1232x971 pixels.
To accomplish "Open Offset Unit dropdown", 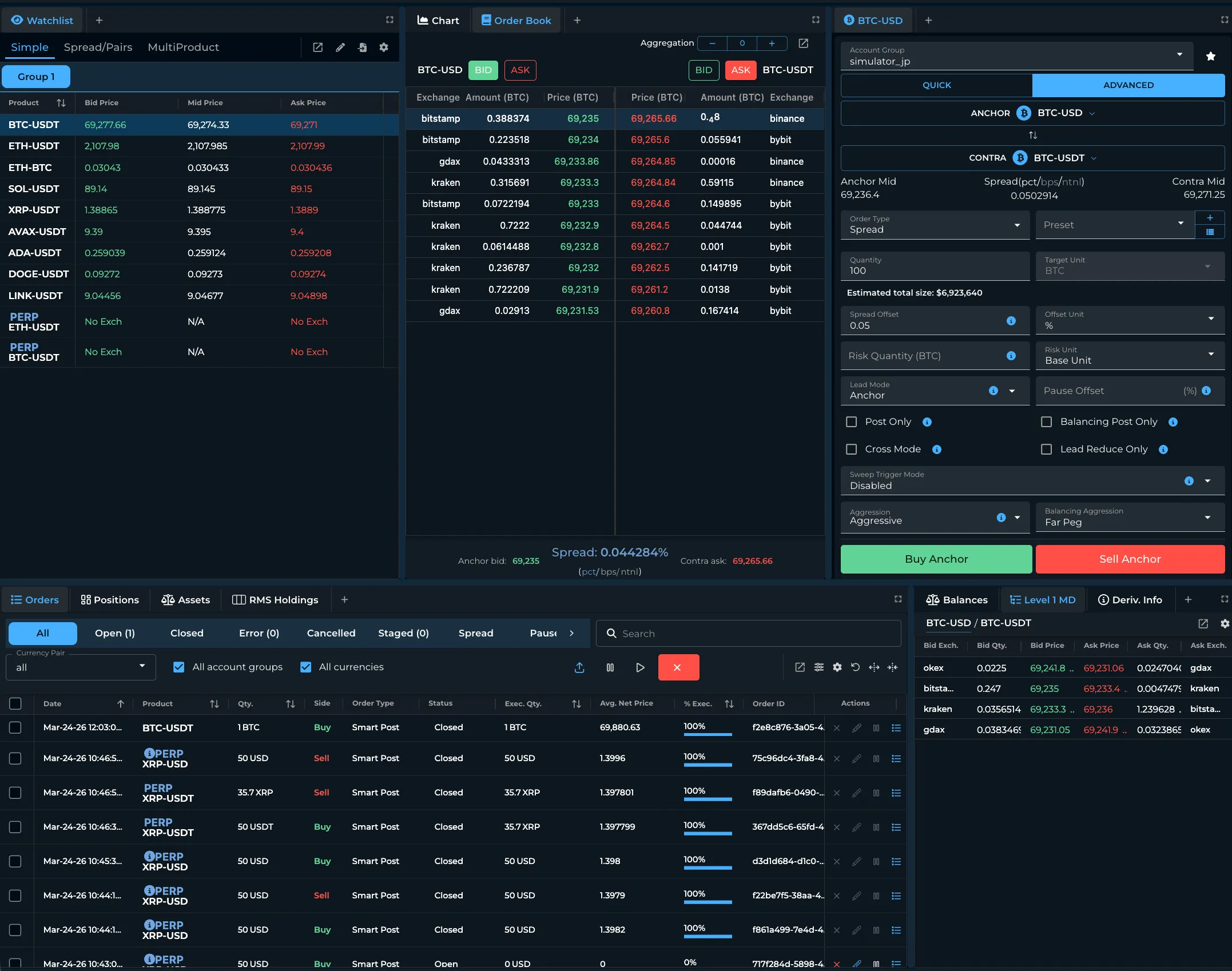I will 1130,320.
